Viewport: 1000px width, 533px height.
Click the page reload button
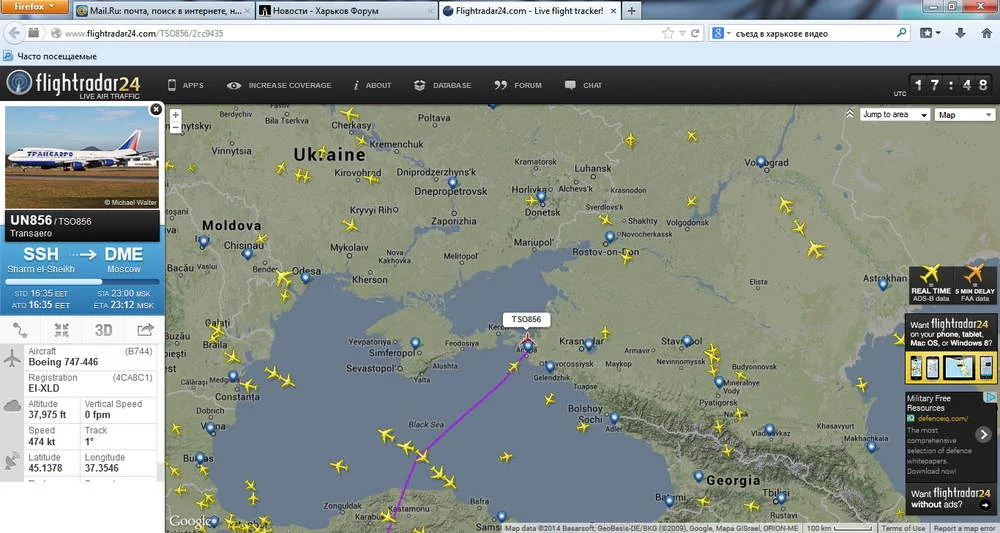coord(695,33)
